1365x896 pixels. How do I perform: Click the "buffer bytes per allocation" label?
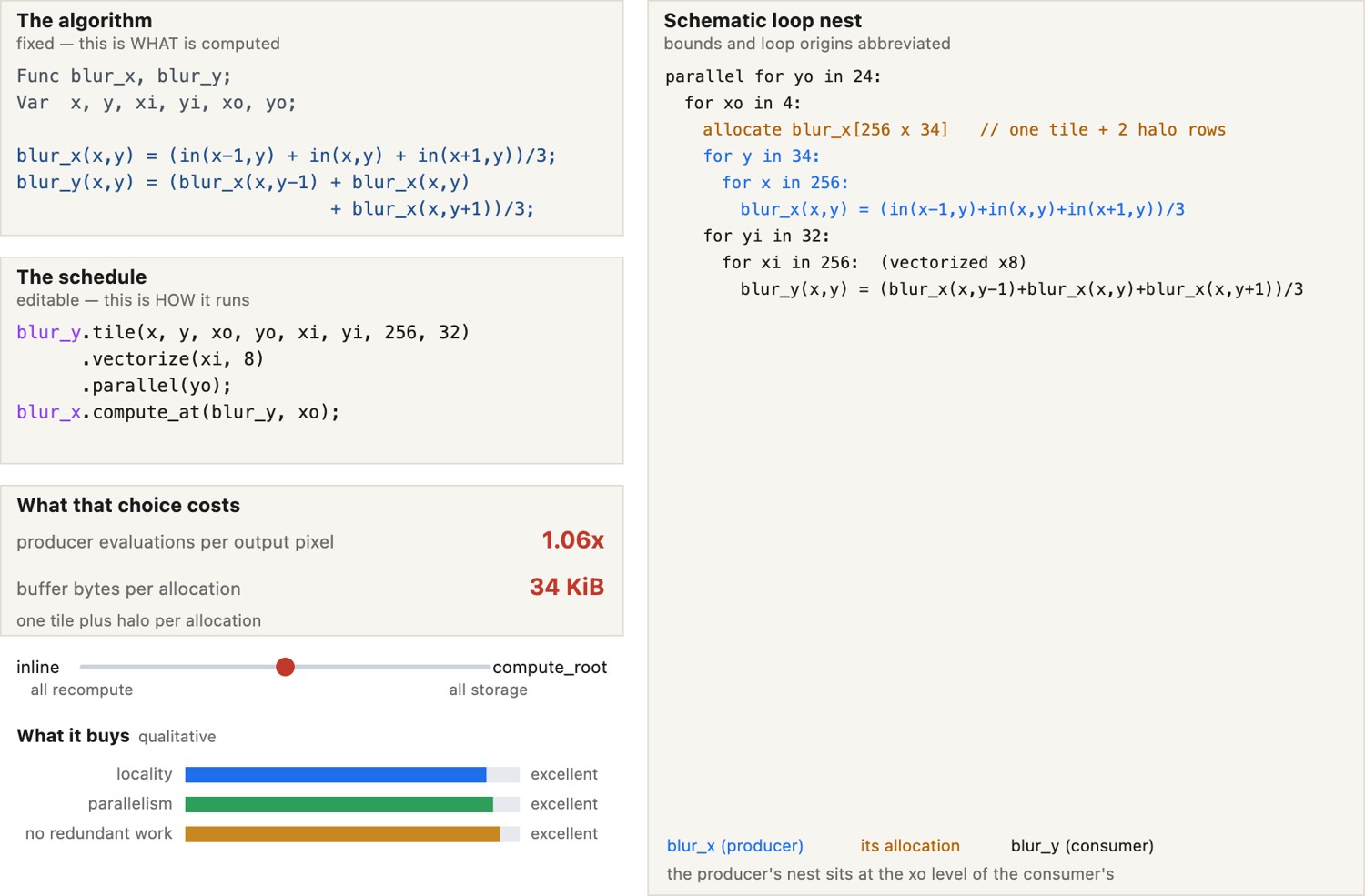tap(128, 589)
